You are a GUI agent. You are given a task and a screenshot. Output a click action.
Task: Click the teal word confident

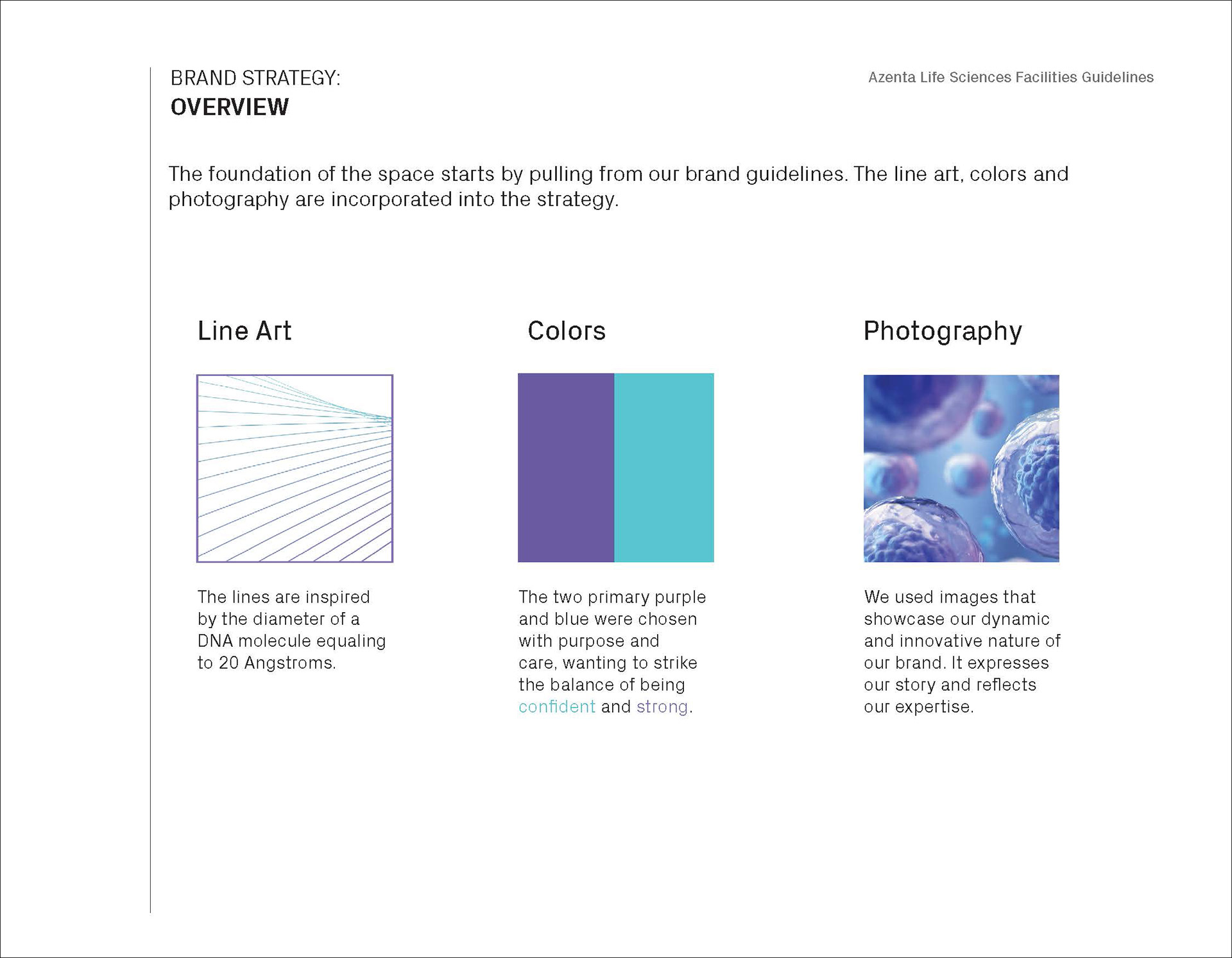coord(557,706)
